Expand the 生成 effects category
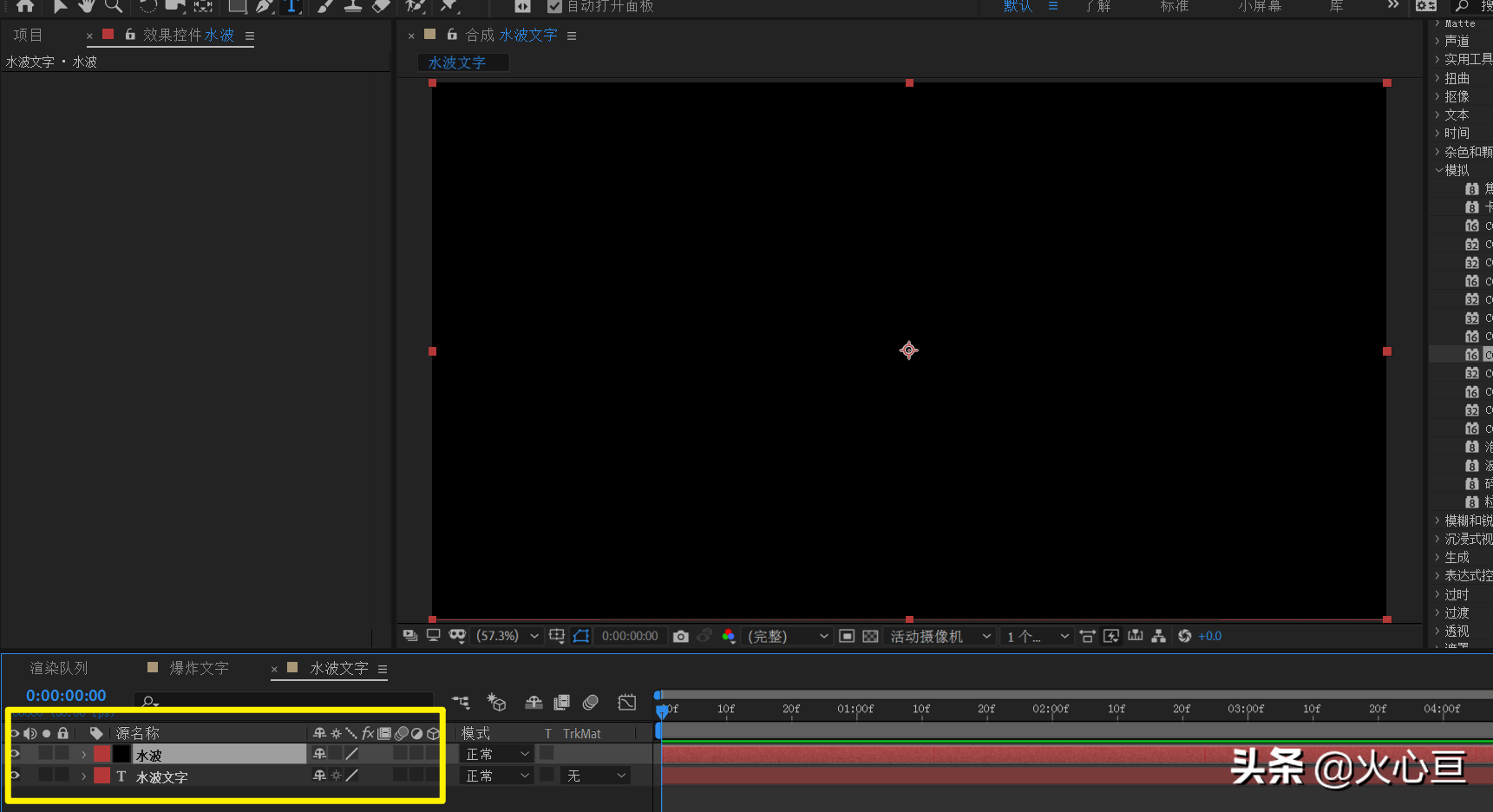The image size is (1493, 812). tap(1437, 557)
